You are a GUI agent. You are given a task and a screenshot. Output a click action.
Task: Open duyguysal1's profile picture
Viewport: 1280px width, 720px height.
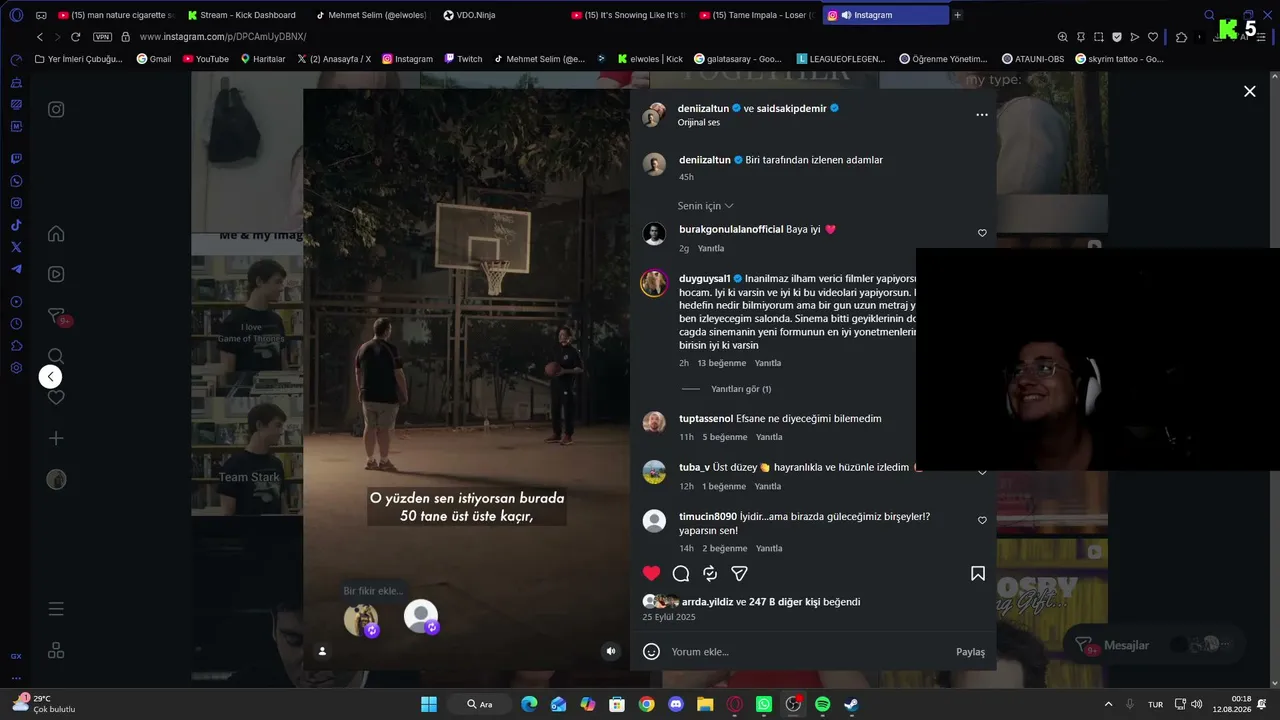[654, 283]
